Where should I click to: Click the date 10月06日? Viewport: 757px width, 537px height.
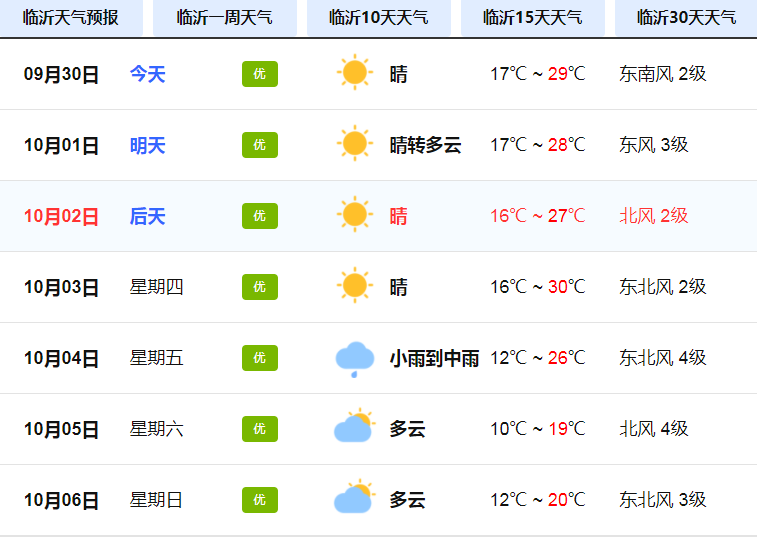coord(61,500)
